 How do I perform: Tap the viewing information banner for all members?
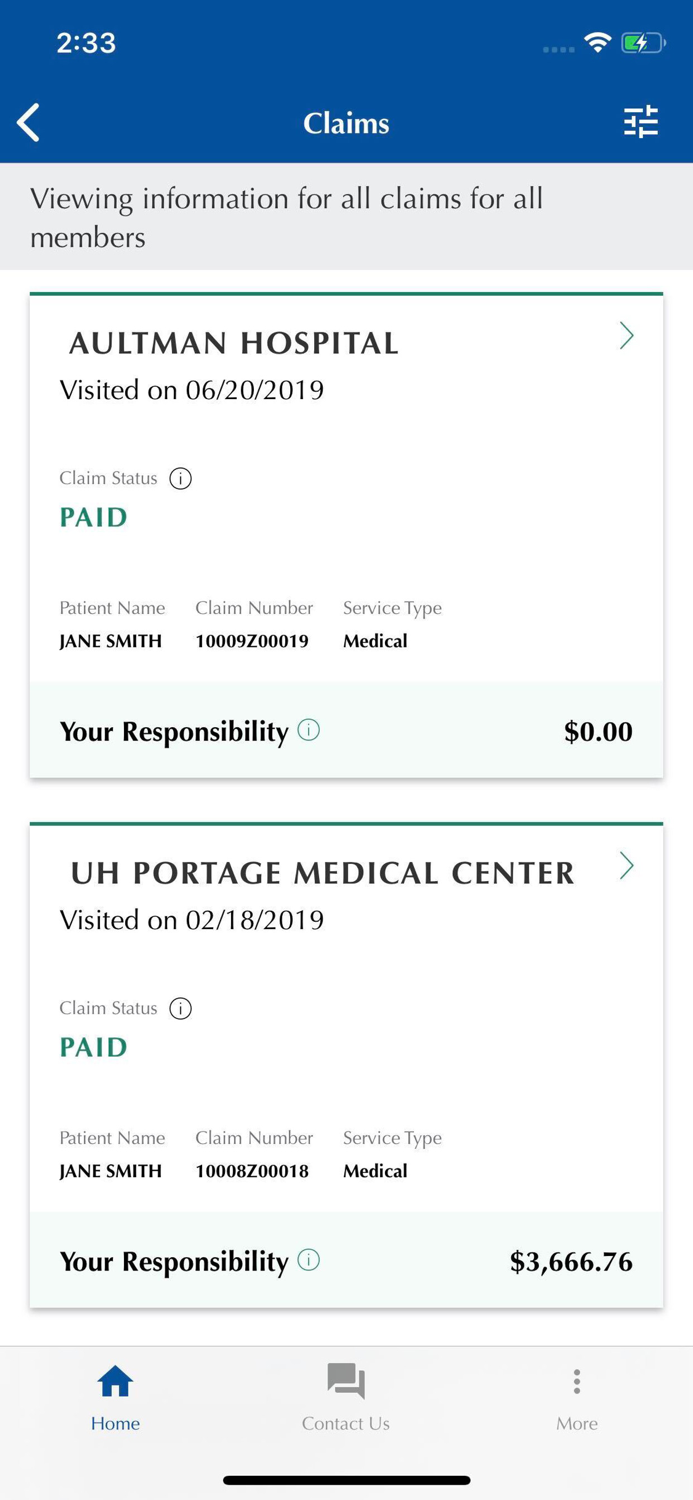[x=346, y=217]
